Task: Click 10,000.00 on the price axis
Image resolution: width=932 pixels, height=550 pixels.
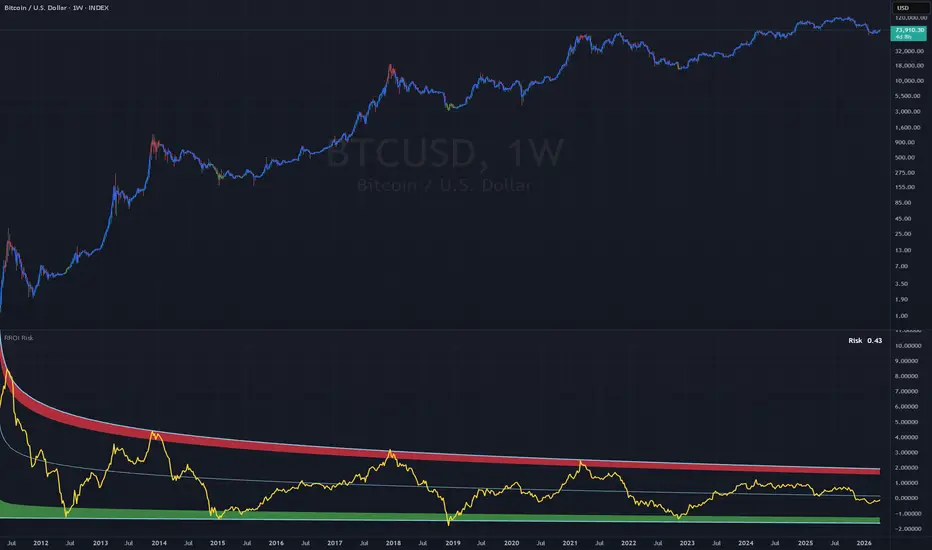Action: (x=909, y=81)
